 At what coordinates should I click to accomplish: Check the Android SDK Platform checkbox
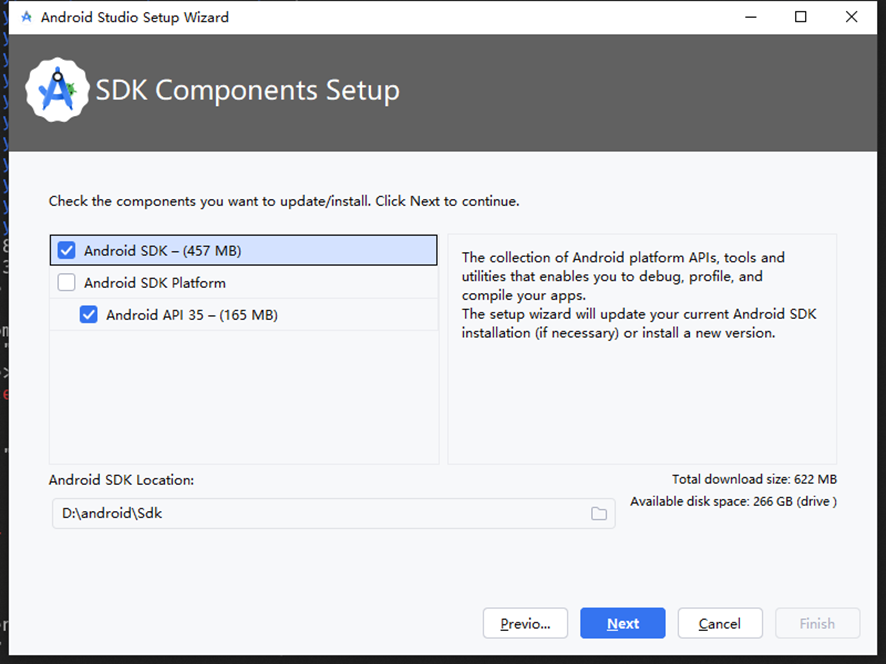(67, 283)
